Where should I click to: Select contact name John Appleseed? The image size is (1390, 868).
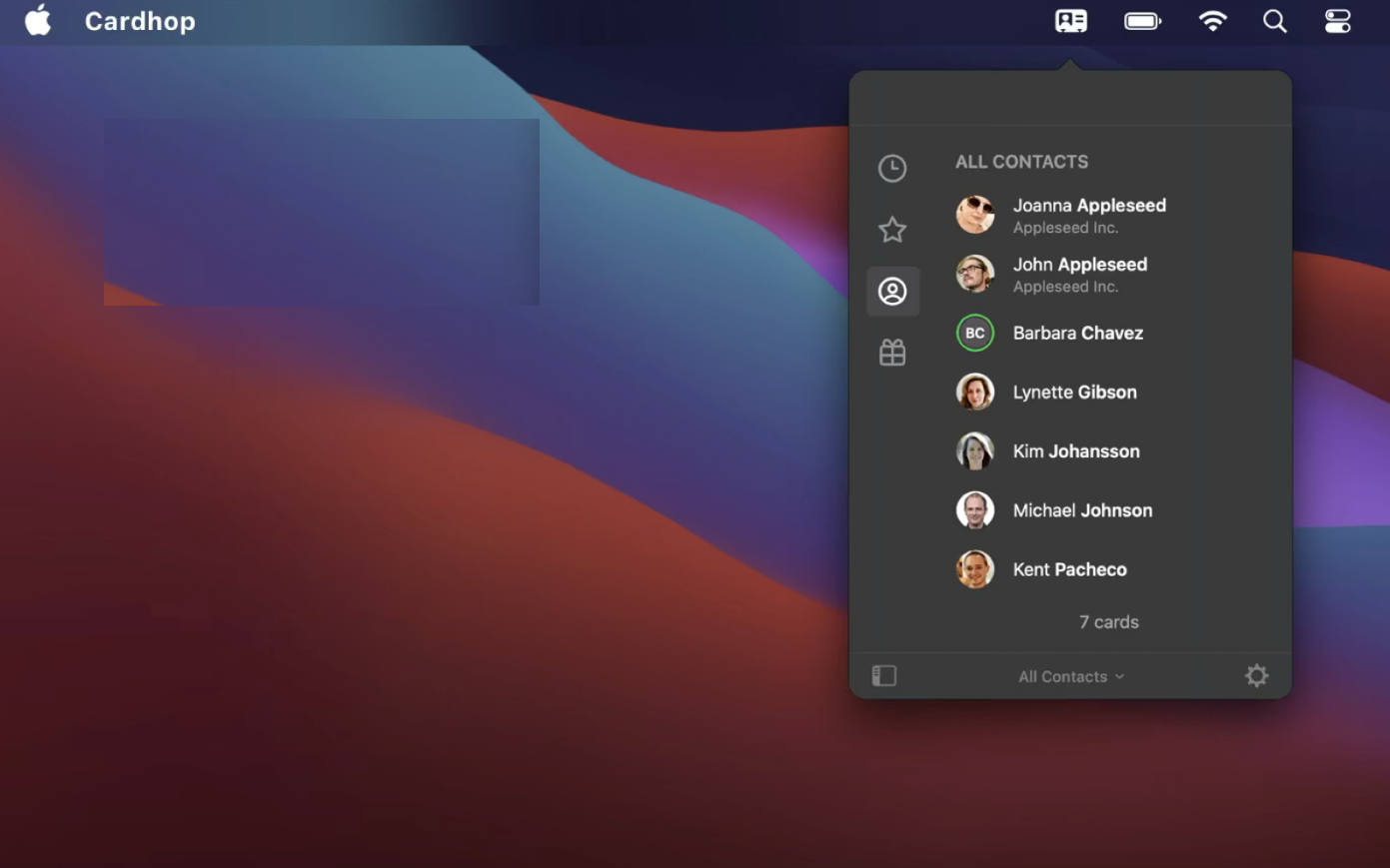pos(1080,264)
